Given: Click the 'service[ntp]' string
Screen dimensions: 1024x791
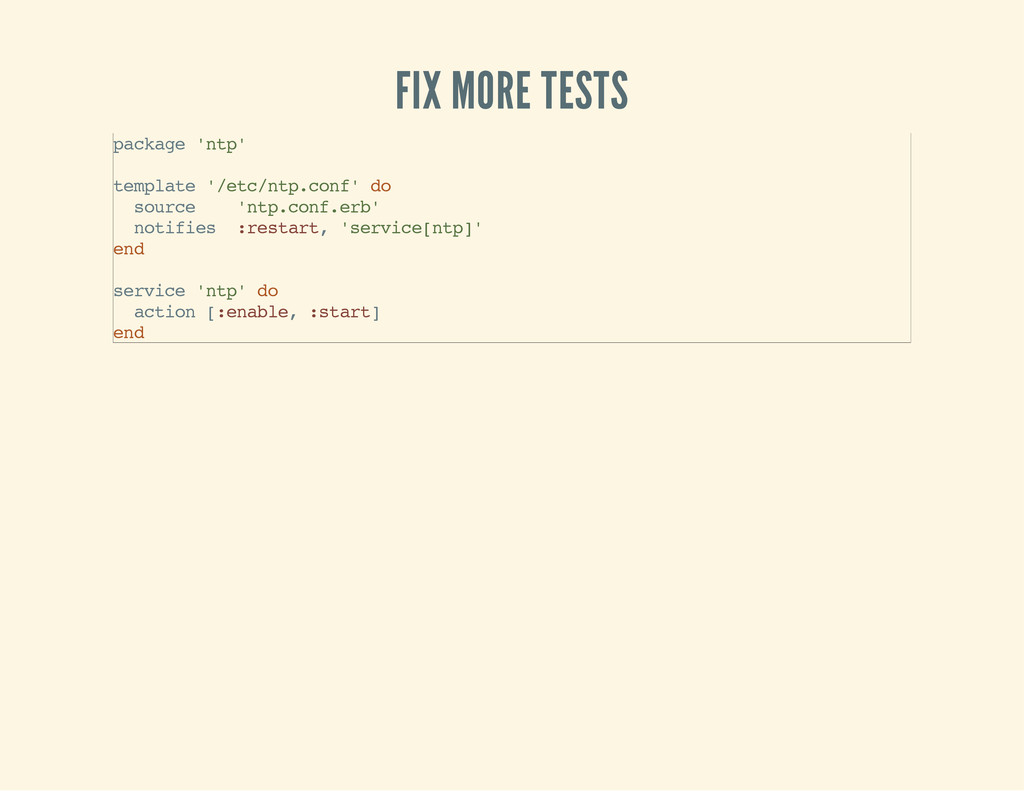Looking at the screenshot, I should pos(411,228).
